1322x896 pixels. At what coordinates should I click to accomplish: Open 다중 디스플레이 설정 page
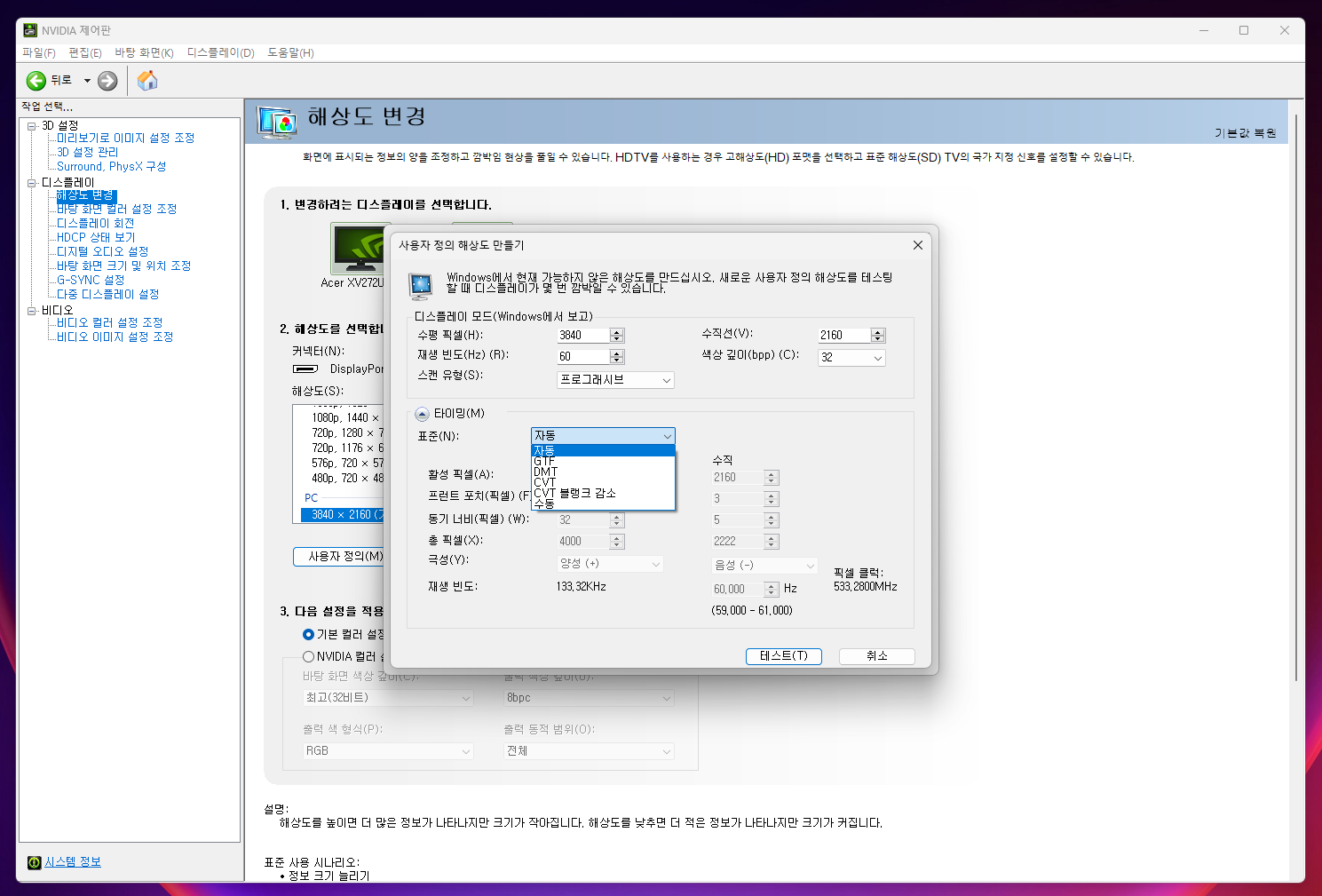[x=107, y=295]
